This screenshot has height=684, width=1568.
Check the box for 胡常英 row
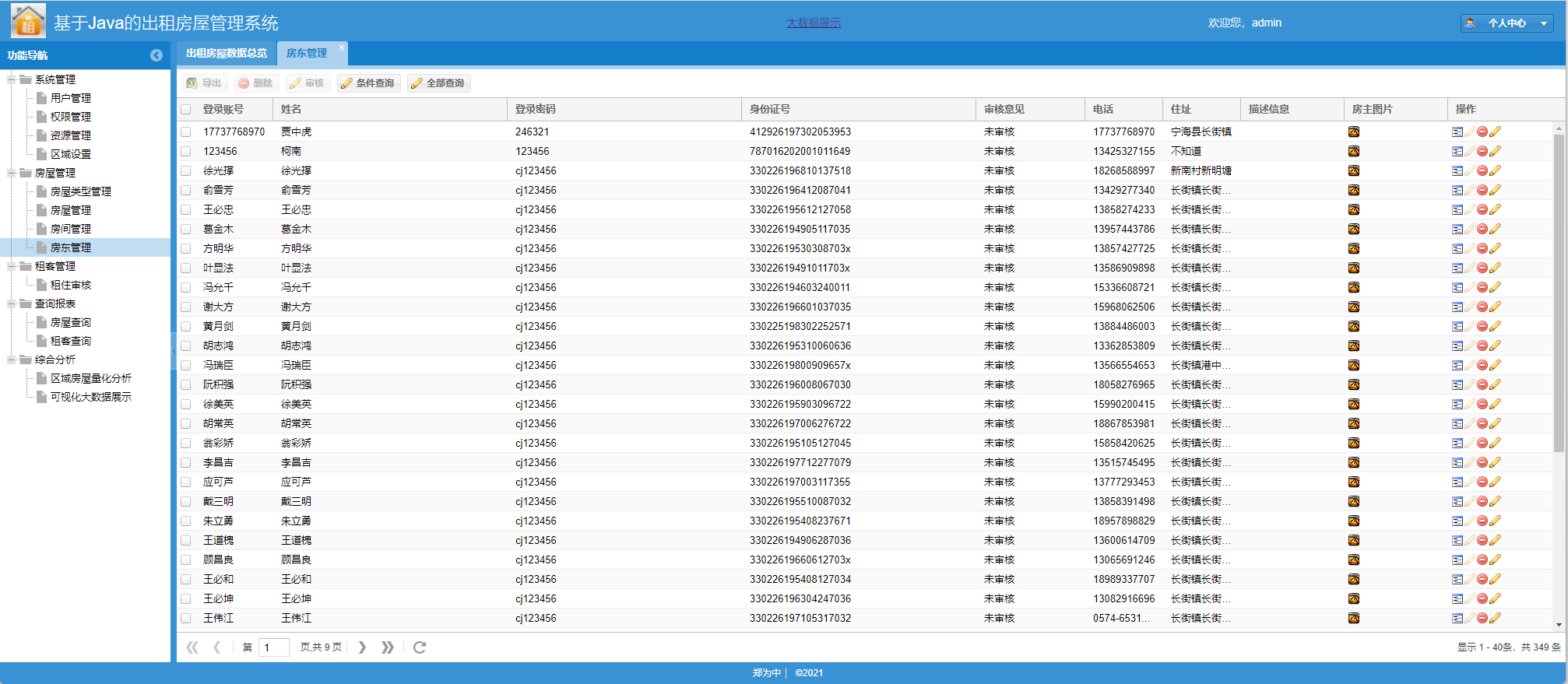point(186,423)
